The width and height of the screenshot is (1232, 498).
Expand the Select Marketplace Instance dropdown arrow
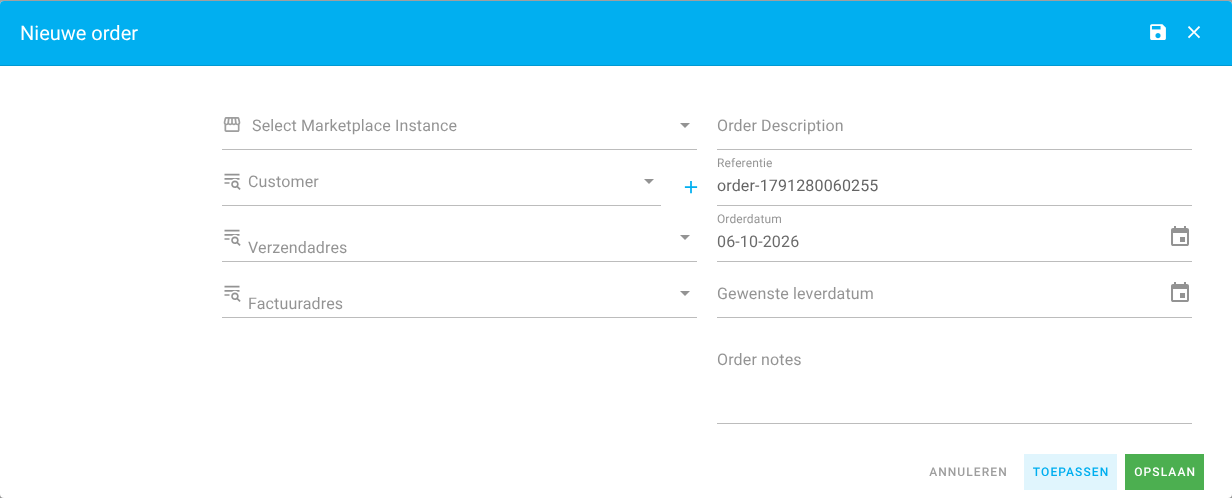point(685,125)
